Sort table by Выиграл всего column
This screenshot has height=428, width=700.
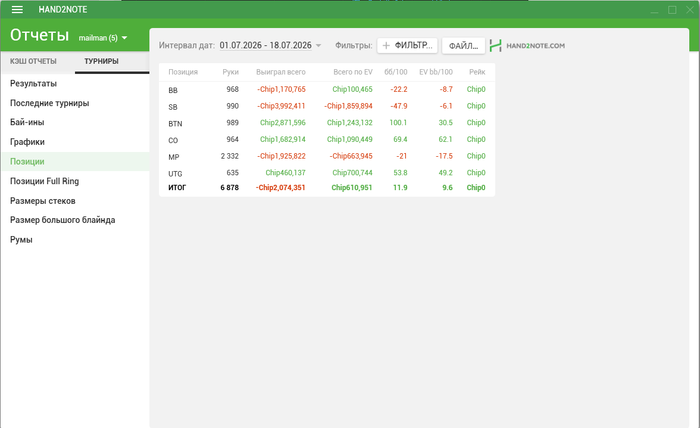[281, 72]
